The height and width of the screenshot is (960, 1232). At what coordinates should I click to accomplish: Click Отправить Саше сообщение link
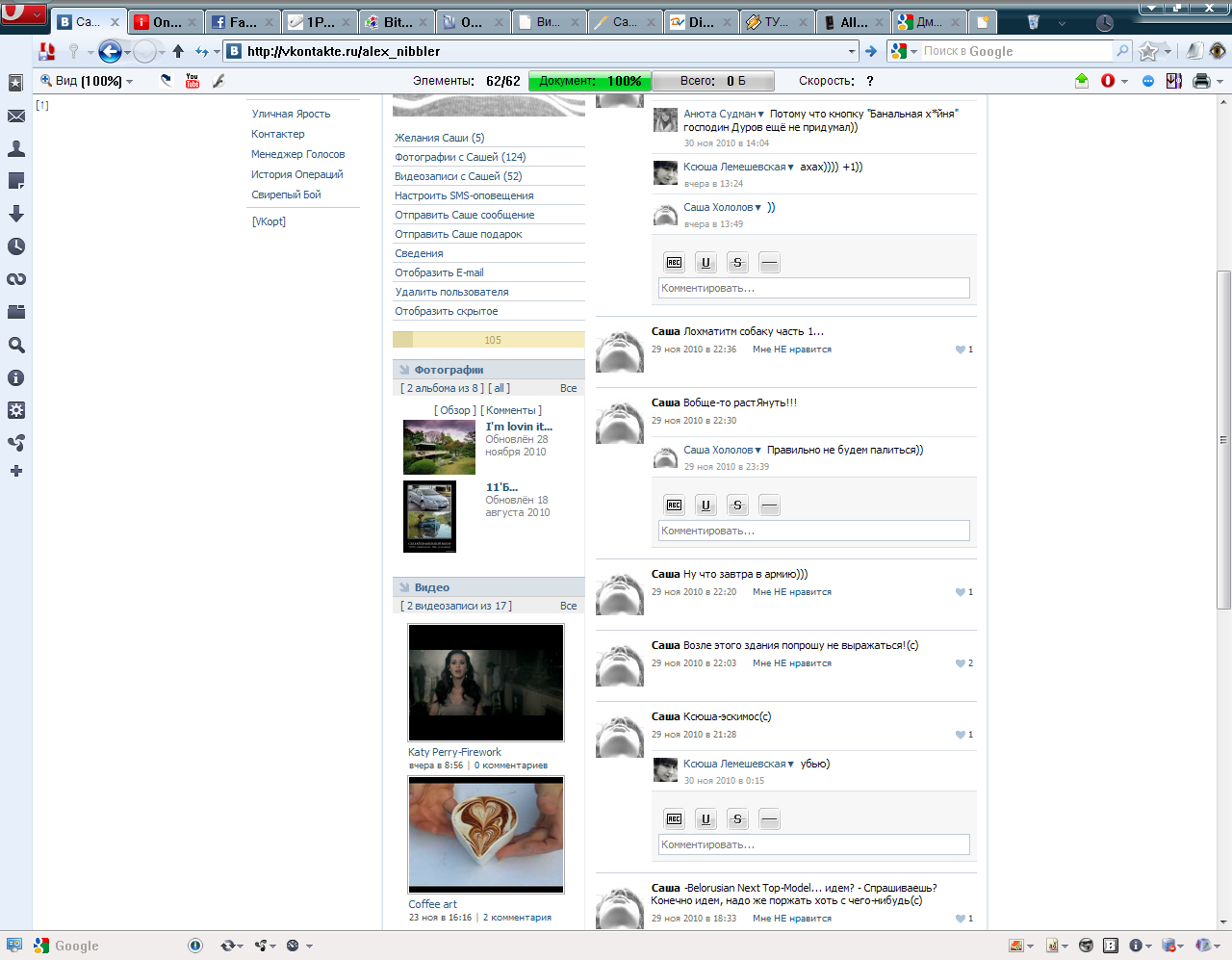(x=465, y=215)
